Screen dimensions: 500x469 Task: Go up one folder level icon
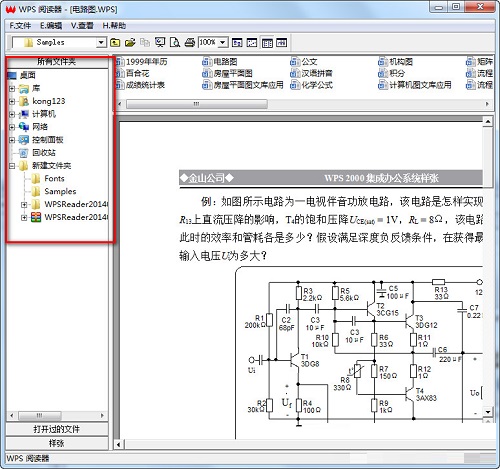pyautogui.click(x=115, y=42)
